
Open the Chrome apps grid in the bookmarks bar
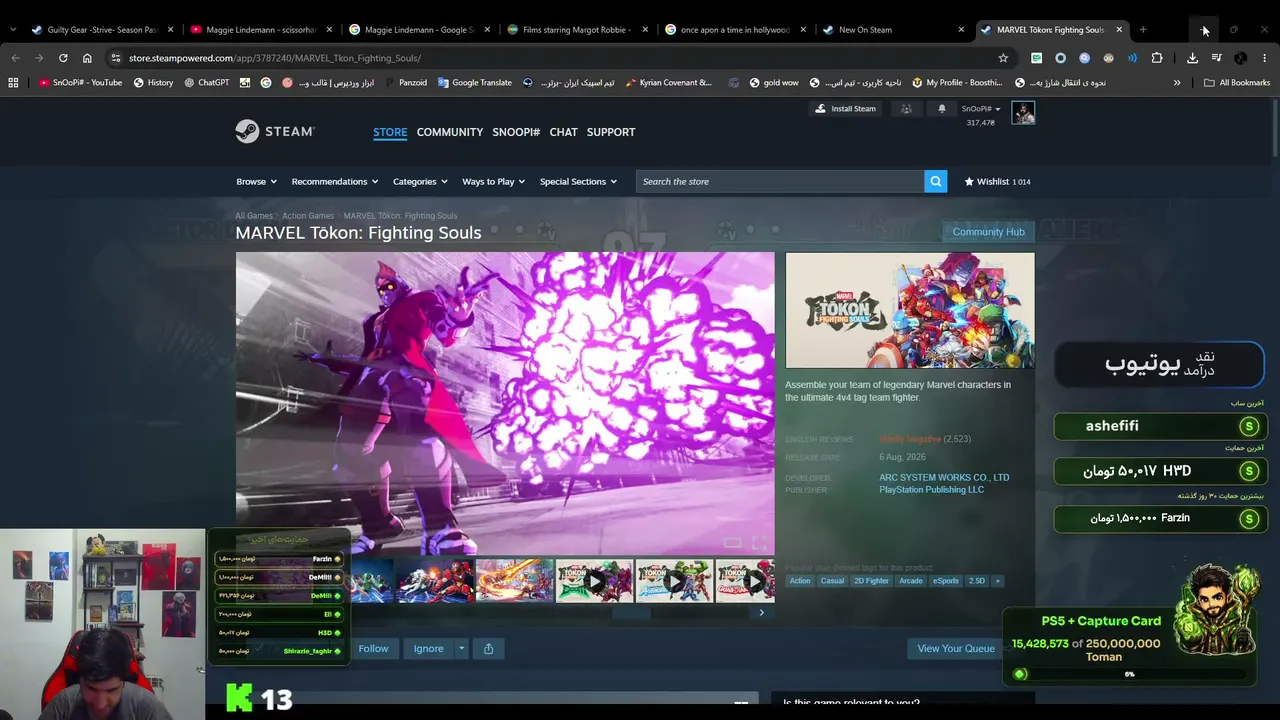[13, 83]
